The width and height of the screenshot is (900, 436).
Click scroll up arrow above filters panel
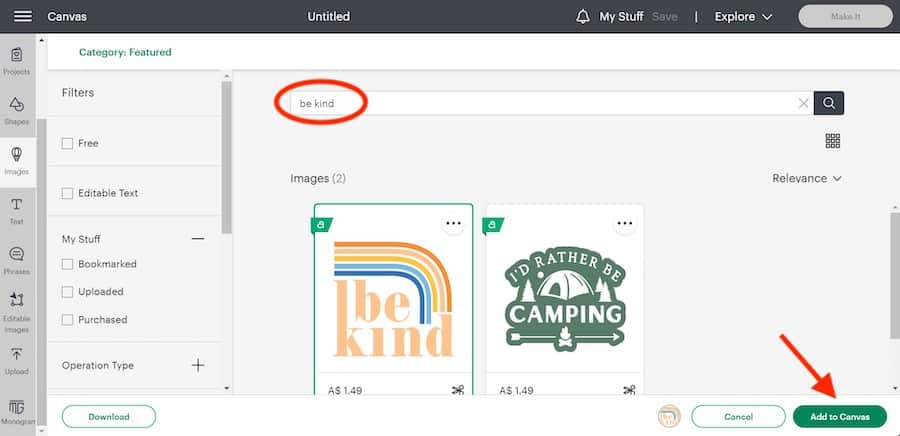[x=226, y=75]
